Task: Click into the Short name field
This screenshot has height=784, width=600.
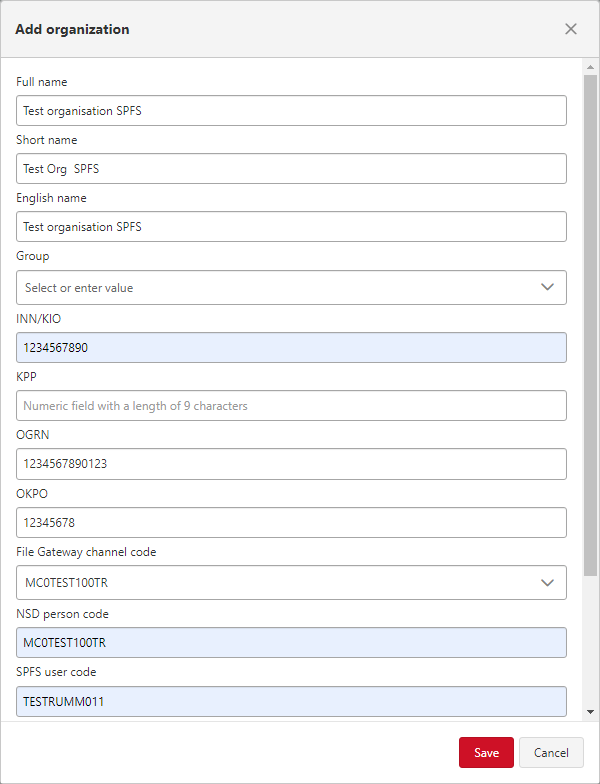Action: [x=292, y=168]
